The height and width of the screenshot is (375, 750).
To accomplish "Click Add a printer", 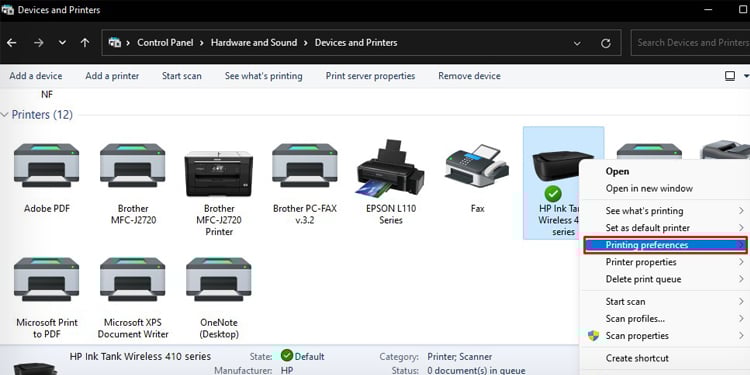I will [112, 76].
